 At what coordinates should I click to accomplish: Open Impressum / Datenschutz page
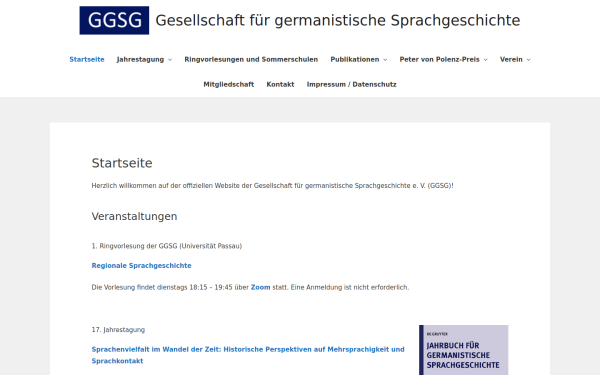(351, 84)
